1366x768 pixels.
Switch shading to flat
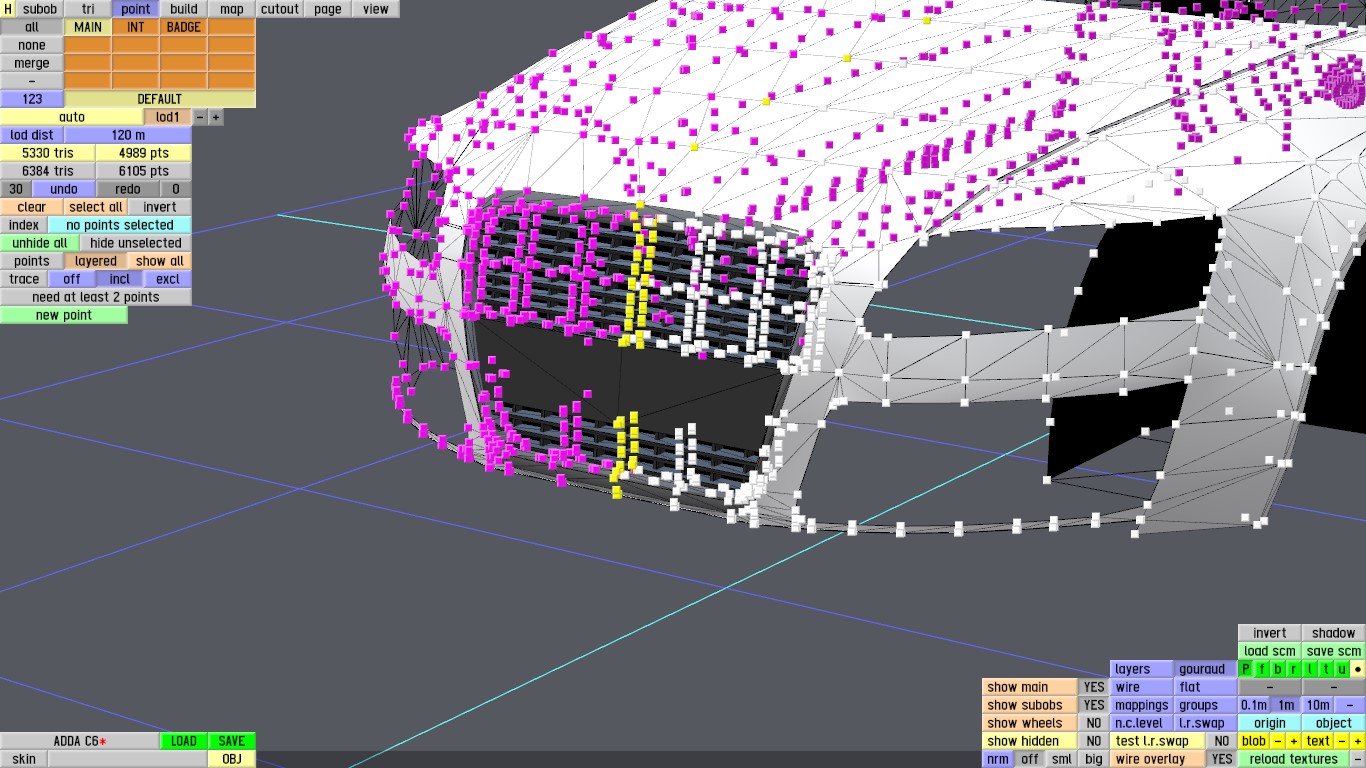point(1206,687)
